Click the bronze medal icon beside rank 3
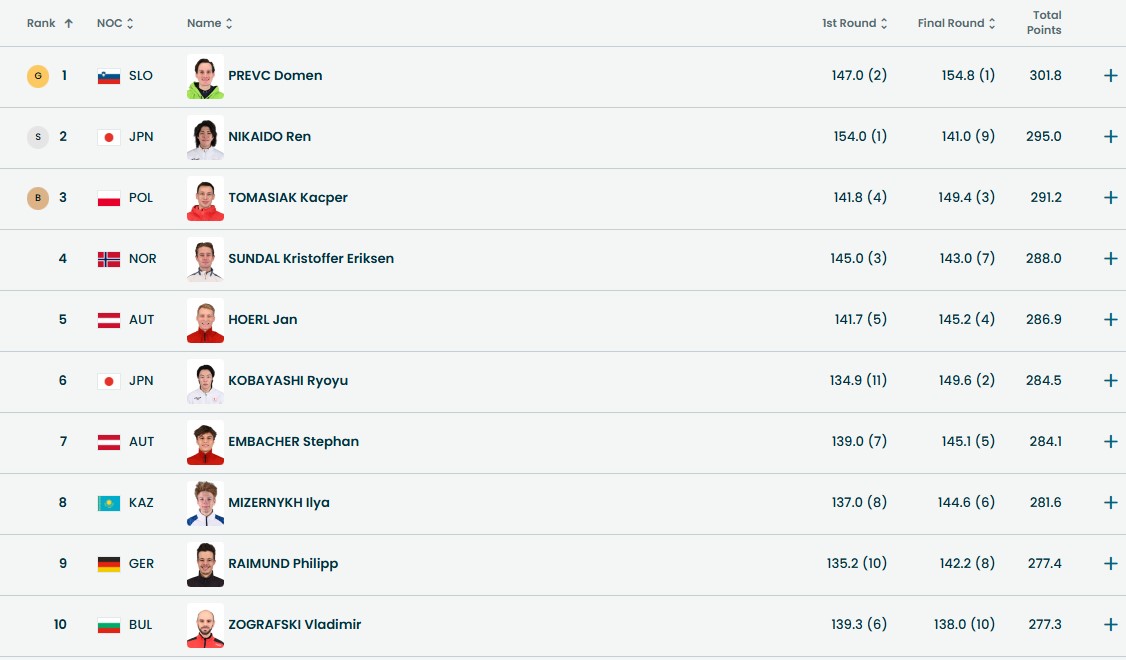The width and height of the screenshot is (1126, 660). 38,198
